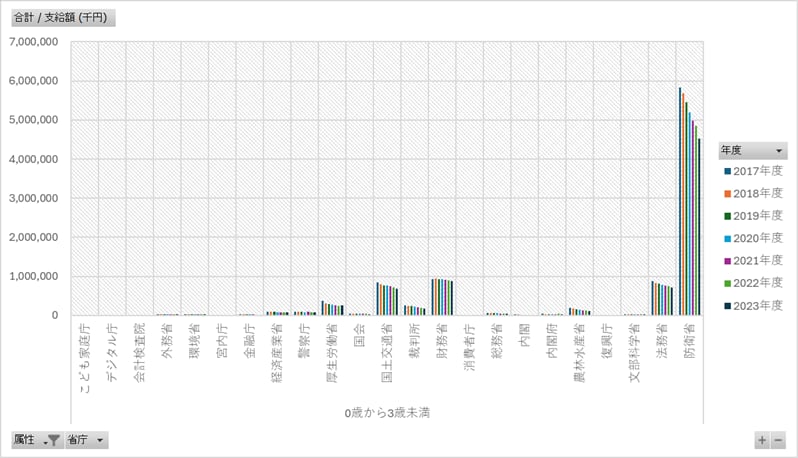Click the 防衛省 2023年度 bar
This screenshot has width=798, height=458.
click(699, 226)
